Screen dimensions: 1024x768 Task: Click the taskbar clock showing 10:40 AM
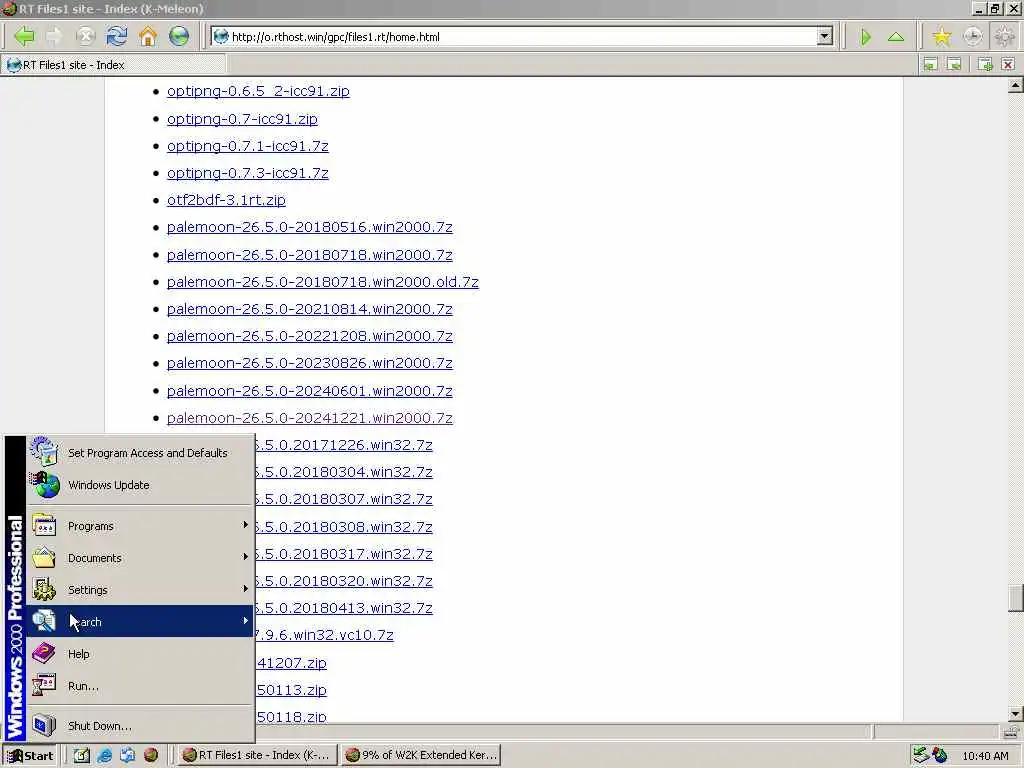pyautogui.click(x=985, y=756)
